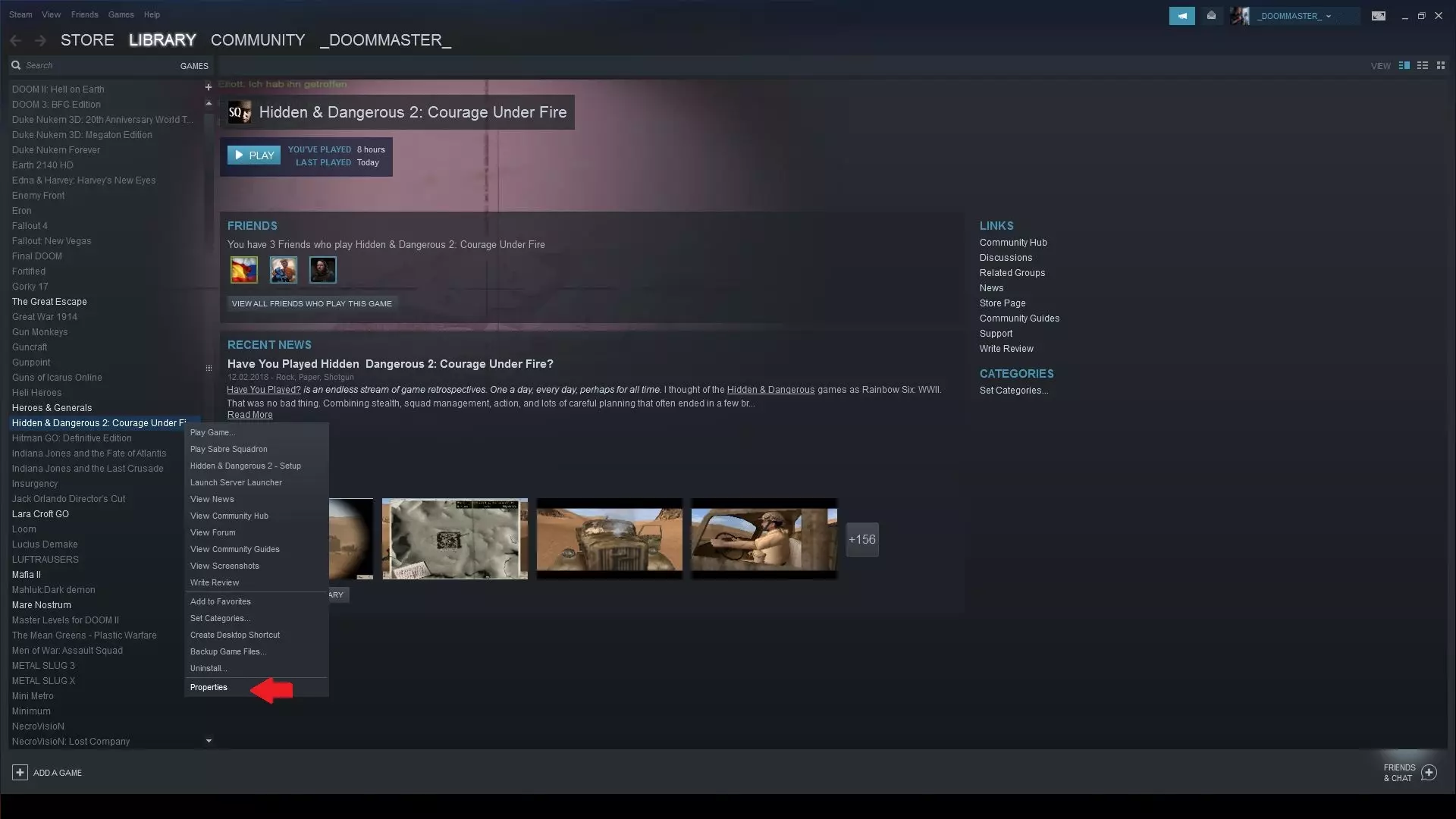Click the announcements megaphone icon
1456x819 pixels.
coord(1181,16)
